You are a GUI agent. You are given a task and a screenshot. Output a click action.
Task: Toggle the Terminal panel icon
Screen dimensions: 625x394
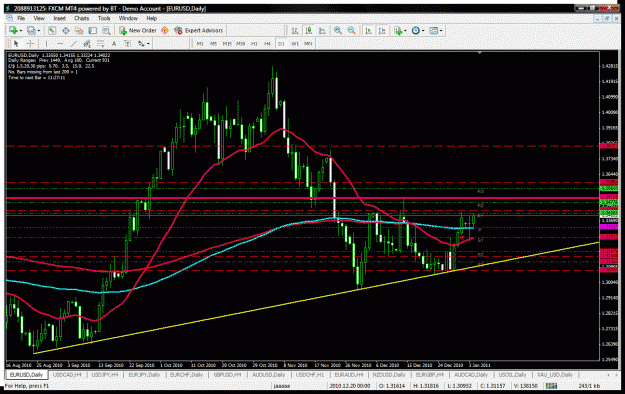pos(92,30)
